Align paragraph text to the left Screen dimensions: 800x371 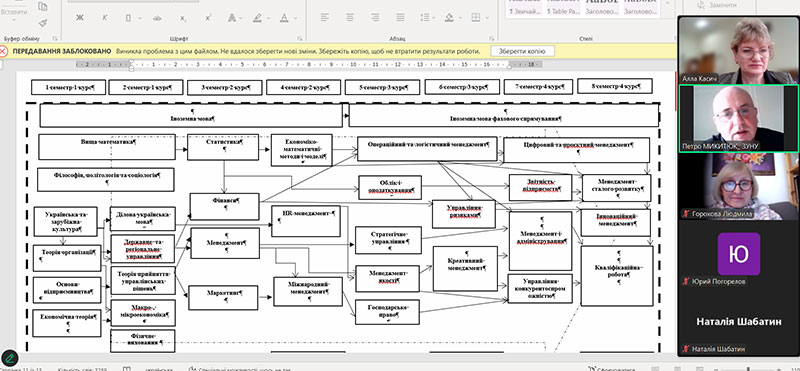coord(324,18)
